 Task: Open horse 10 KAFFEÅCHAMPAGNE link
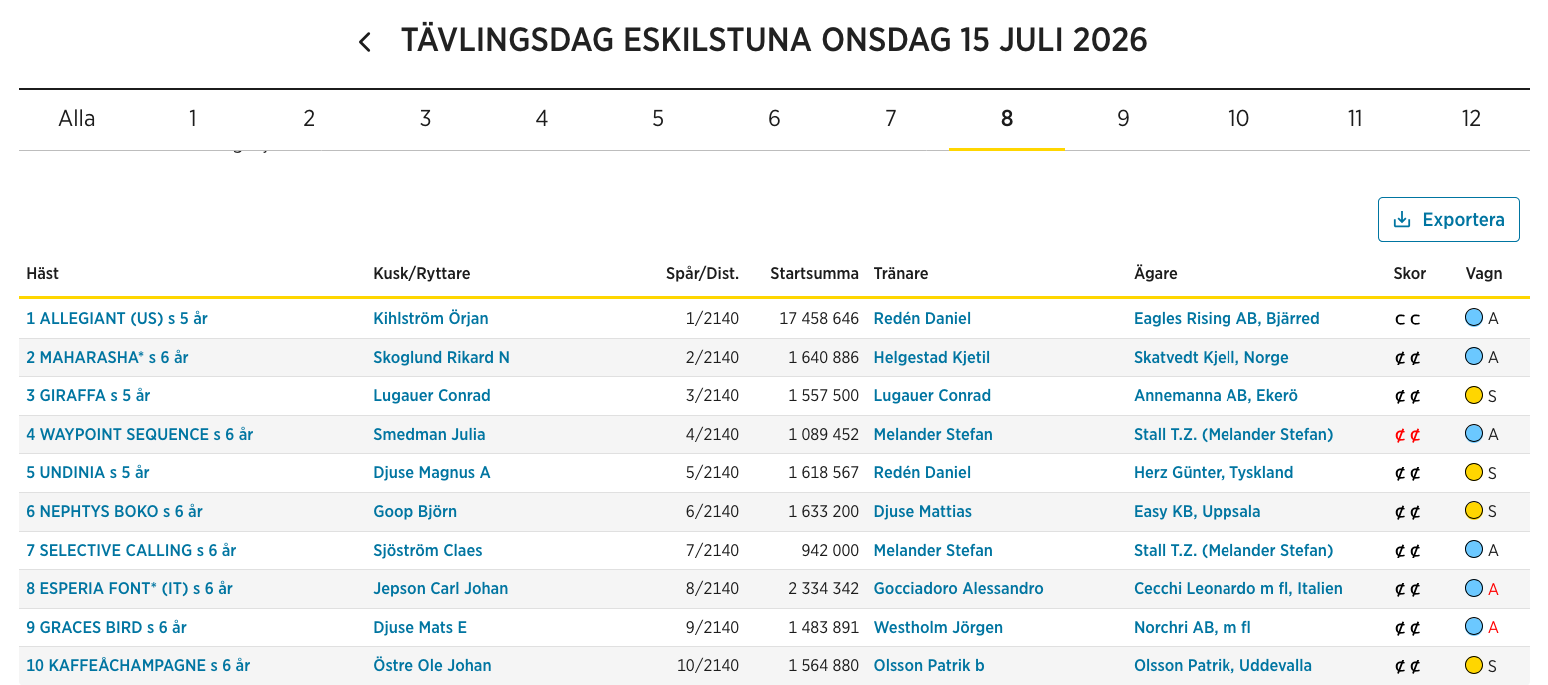pyautogui.click(x=138, y=666)
